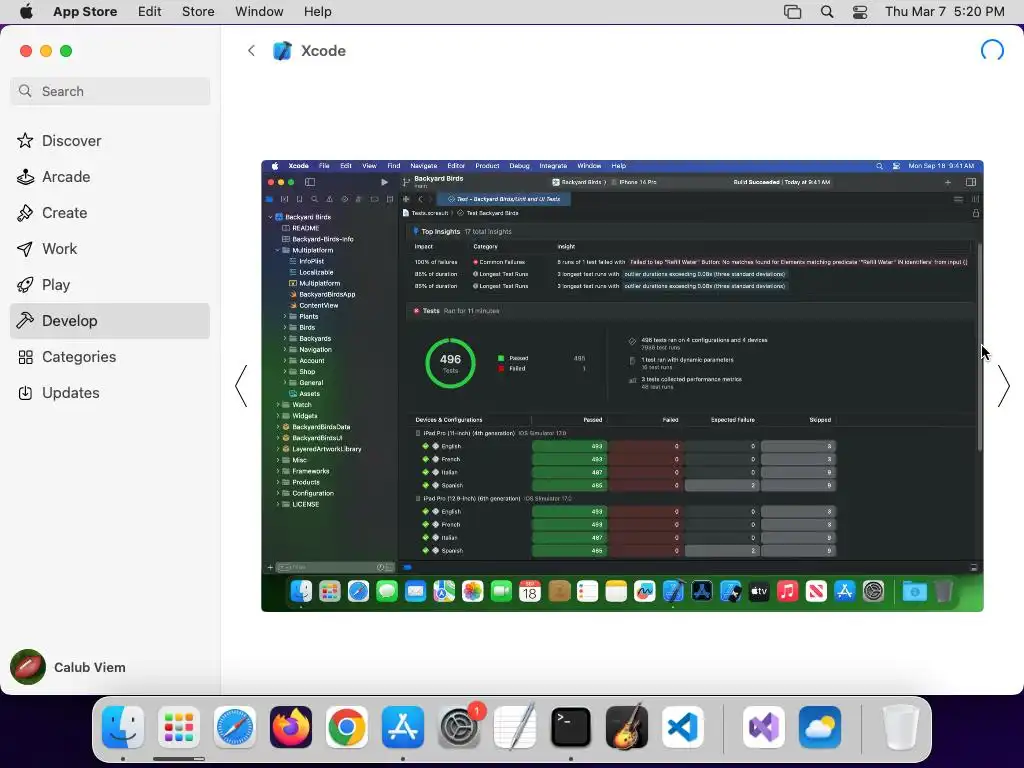The image size is (1024, 768).
Task: Open the Trash from the Dock
Action: [x=901, y=727]
